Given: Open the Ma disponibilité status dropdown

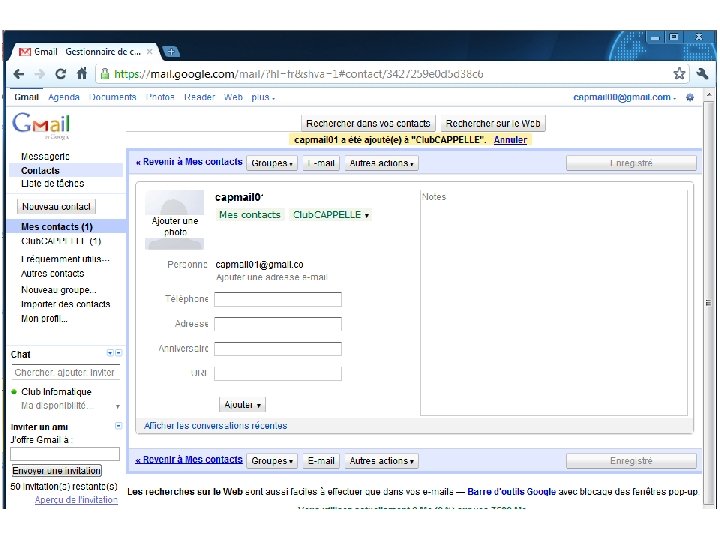Looking at the screenshot, I should pos(118,406).
